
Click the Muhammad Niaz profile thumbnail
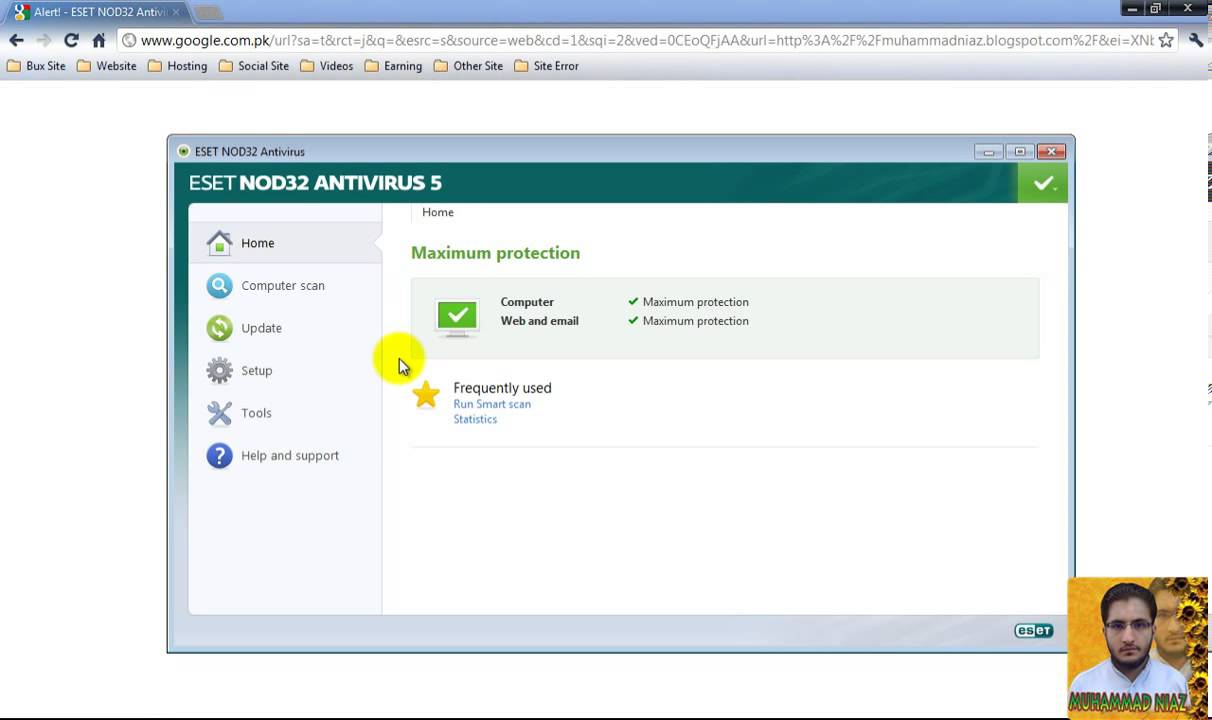click(1138, 647)
